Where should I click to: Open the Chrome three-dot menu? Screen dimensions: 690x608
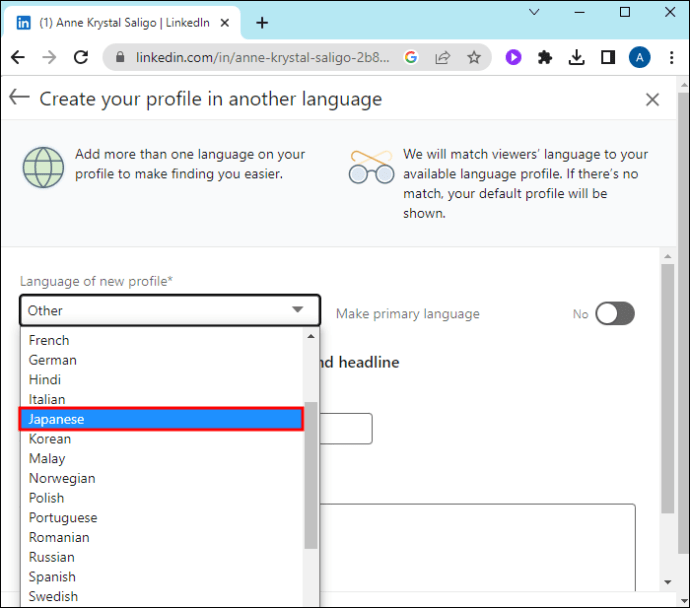point(672,57)
